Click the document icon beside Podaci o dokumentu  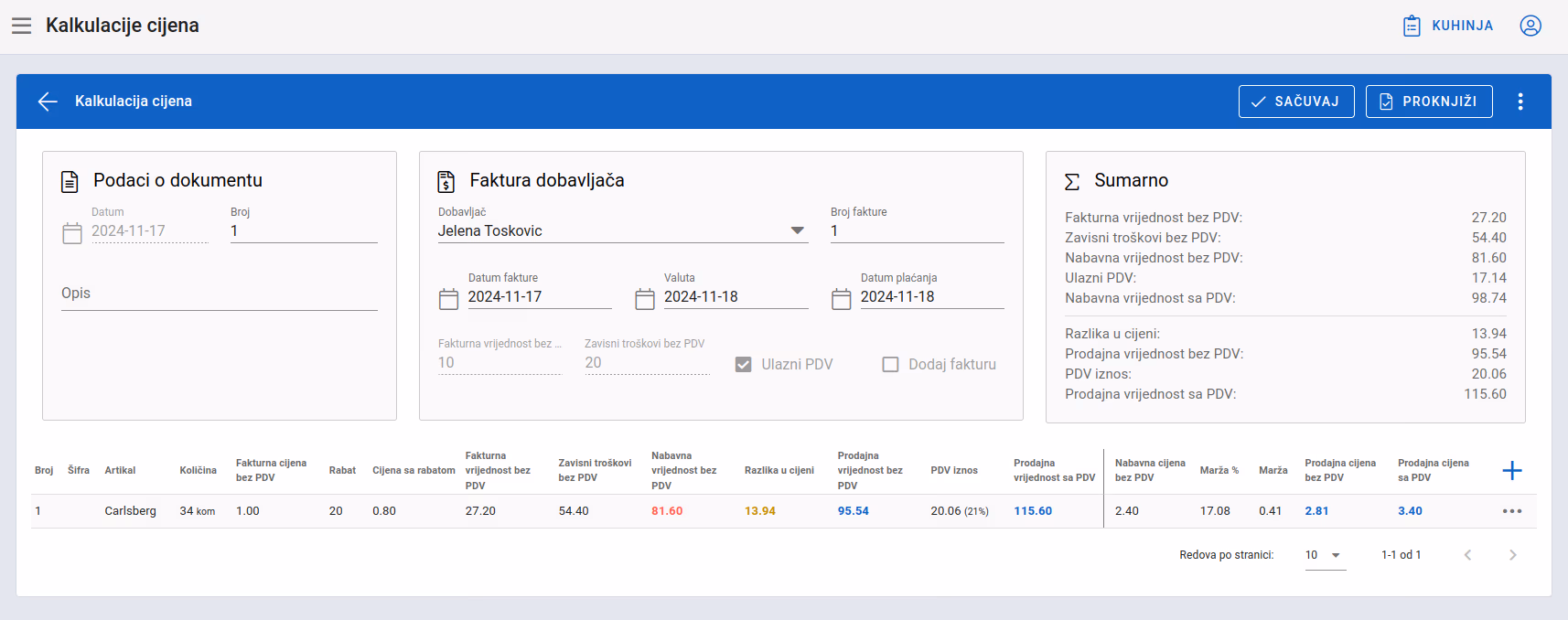tap(70, 181)
